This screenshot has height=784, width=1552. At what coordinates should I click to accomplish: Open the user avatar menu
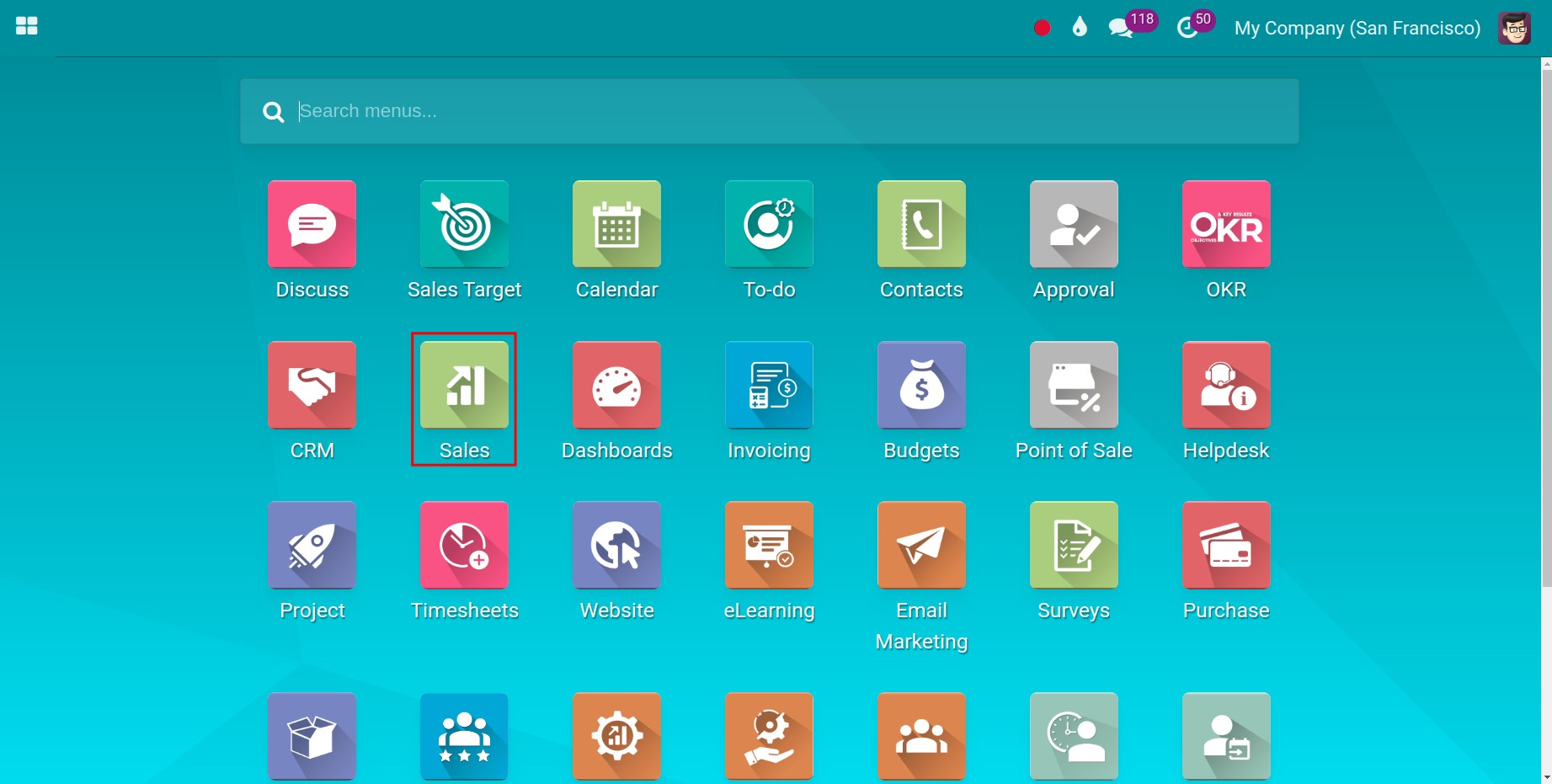pyautogui.click(x=1514, y=28)
